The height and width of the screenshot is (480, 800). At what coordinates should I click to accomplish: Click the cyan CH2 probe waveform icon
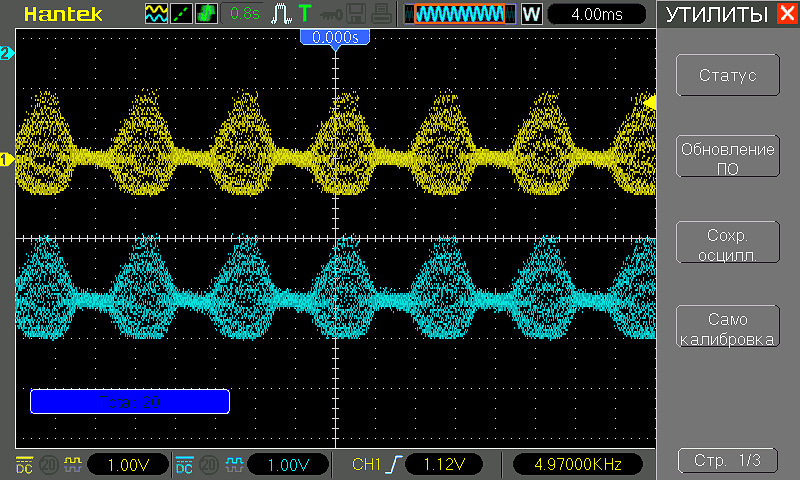(234, 464)
